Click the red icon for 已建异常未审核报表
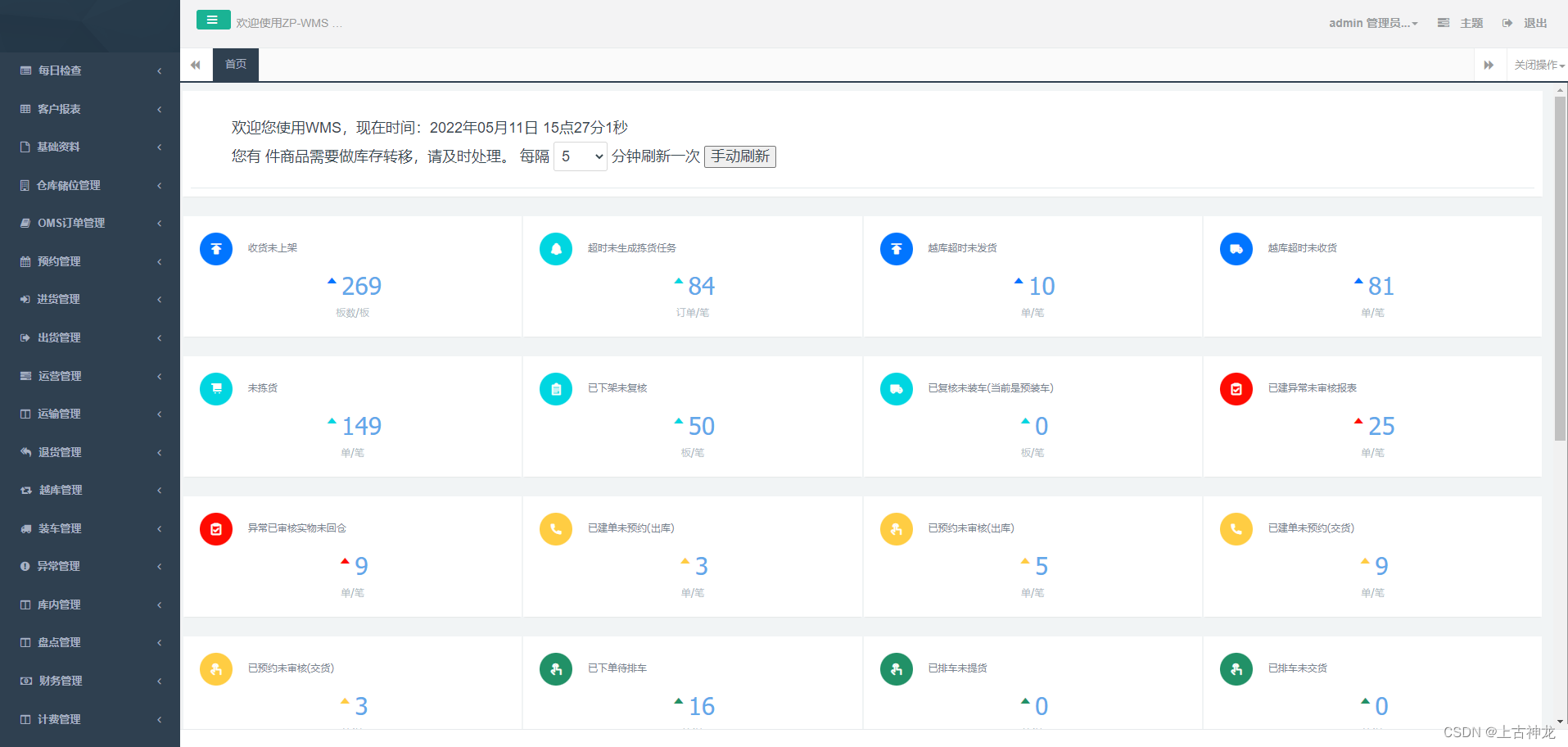Viewport: 1568px width, 747px height. click(x=1236, y=389)
